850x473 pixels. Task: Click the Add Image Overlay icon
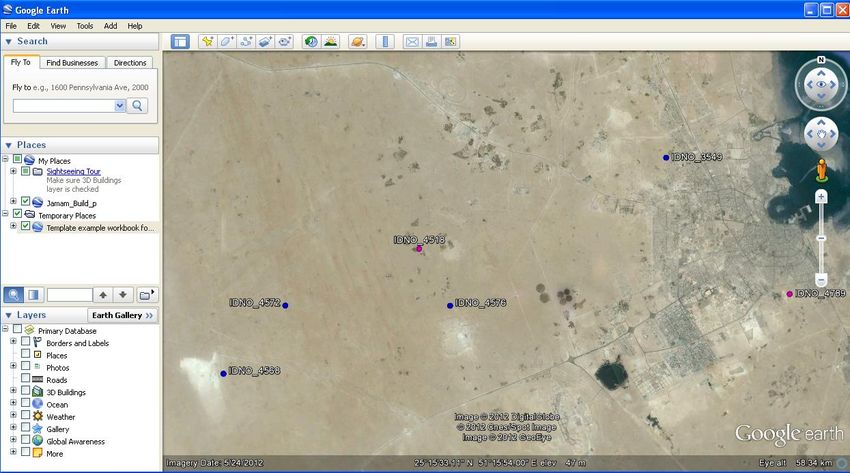click(265, 42)
